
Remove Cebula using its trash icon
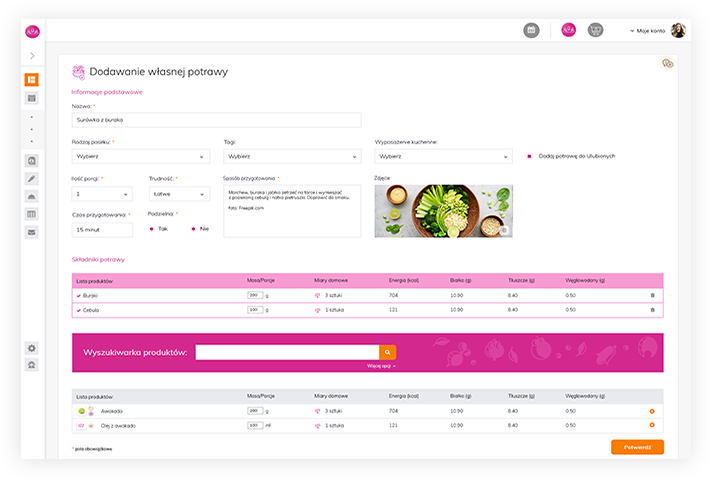coord(652,310)
